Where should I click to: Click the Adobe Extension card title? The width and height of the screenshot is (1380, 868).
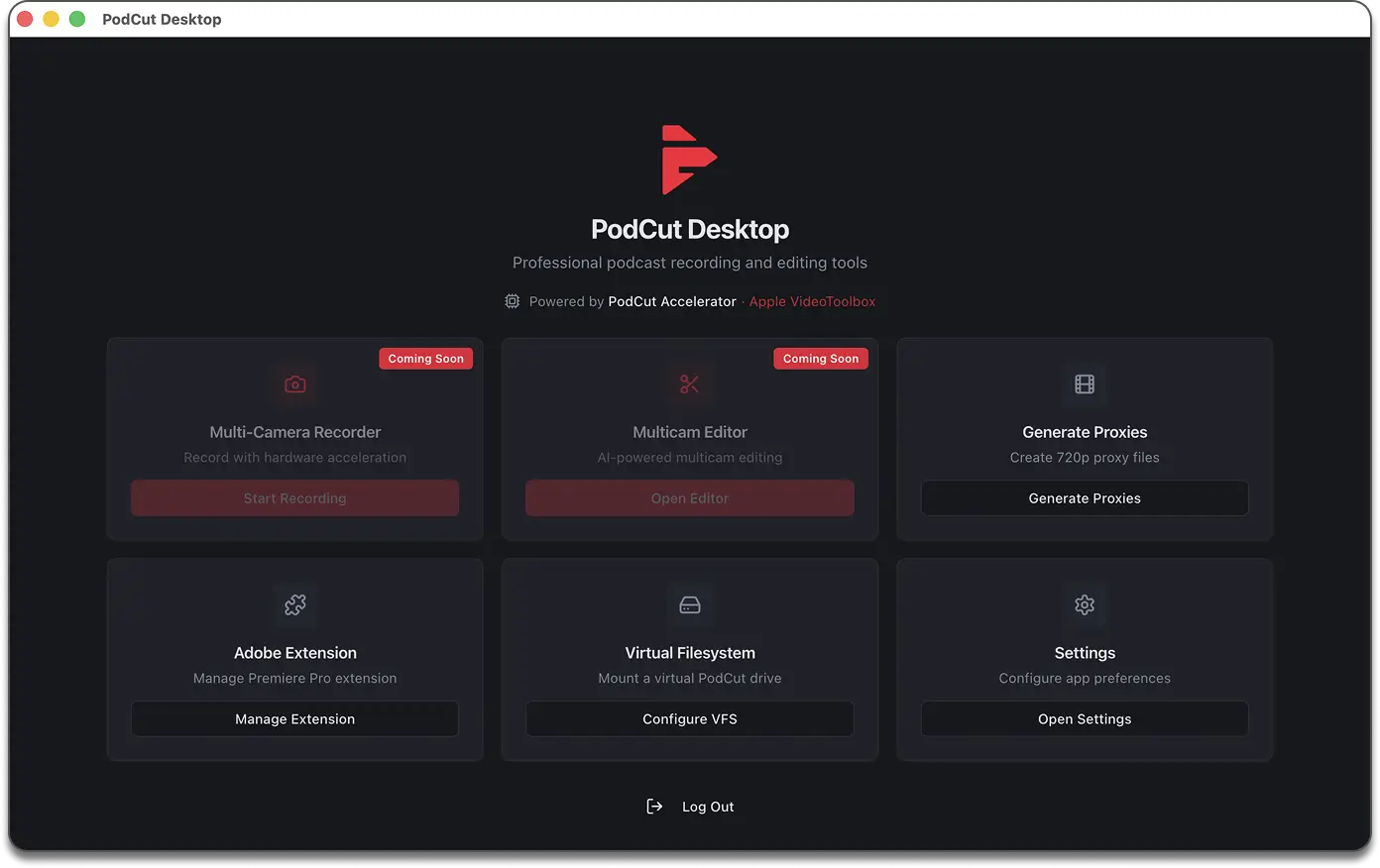[295, 653]
